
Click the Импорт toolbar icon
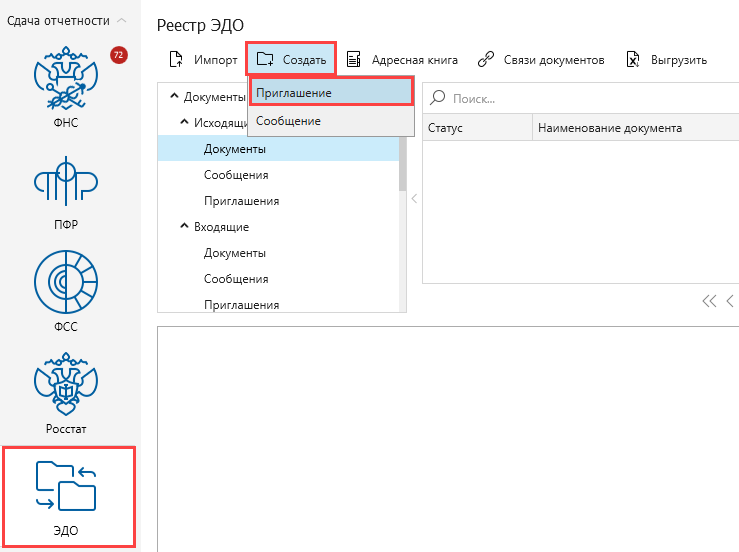pyautogui.click(x=203, y=60)
